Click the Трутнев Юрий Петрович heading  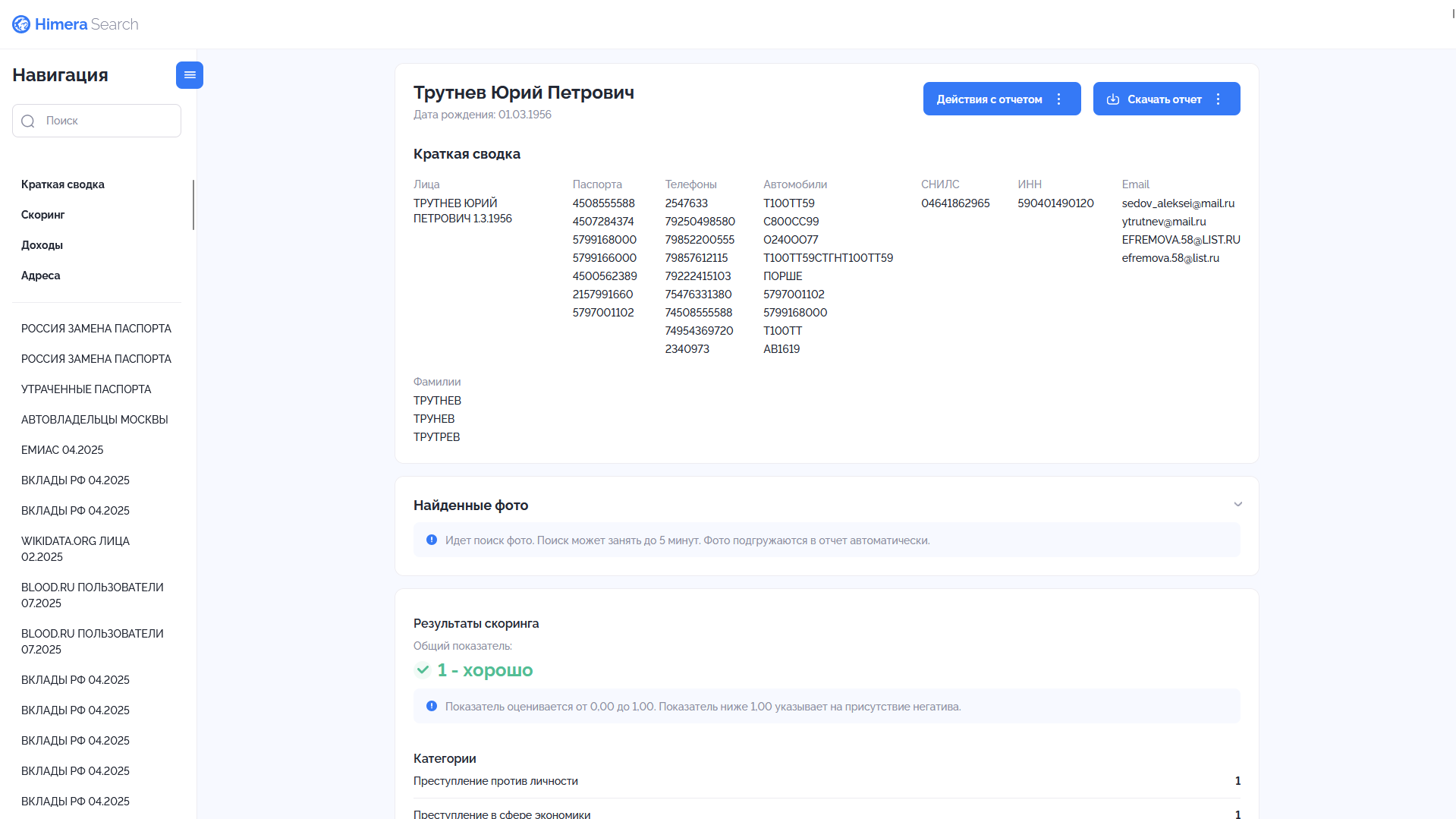pyautogui.click(x=524, y=93)
